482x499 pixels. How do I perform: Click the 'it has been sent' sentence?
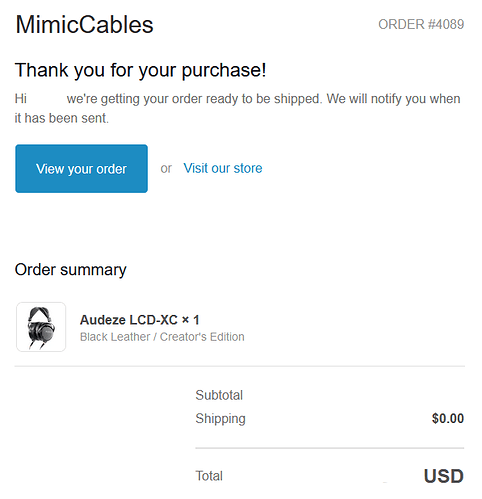62,118
